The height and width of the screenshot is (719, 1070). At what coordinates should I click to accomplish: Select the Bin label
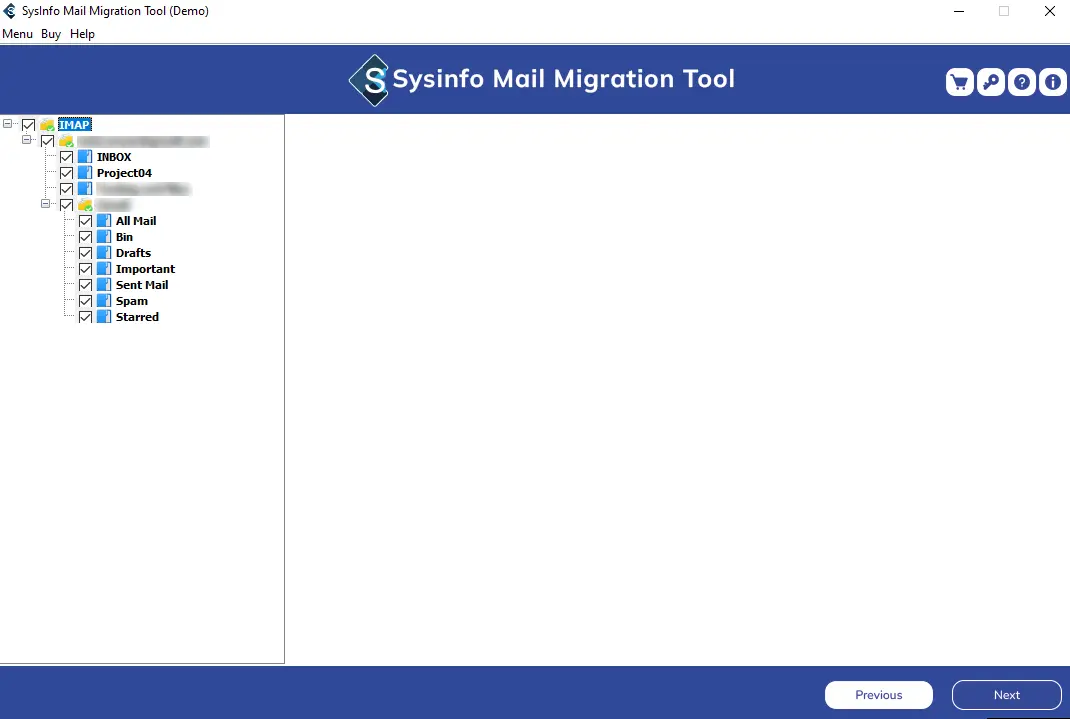click(124, 237)
